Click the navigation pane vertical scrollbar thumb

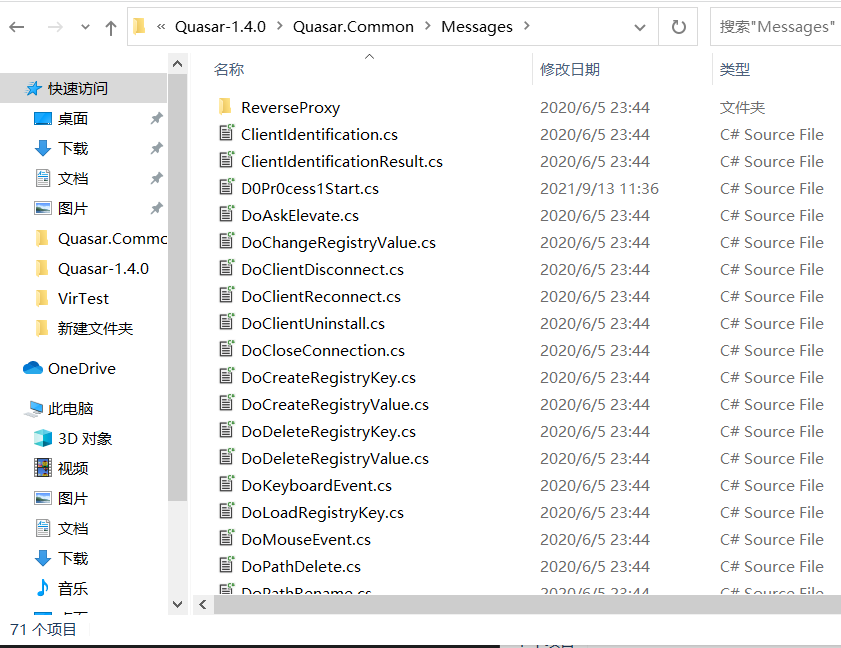coord(178,288)
